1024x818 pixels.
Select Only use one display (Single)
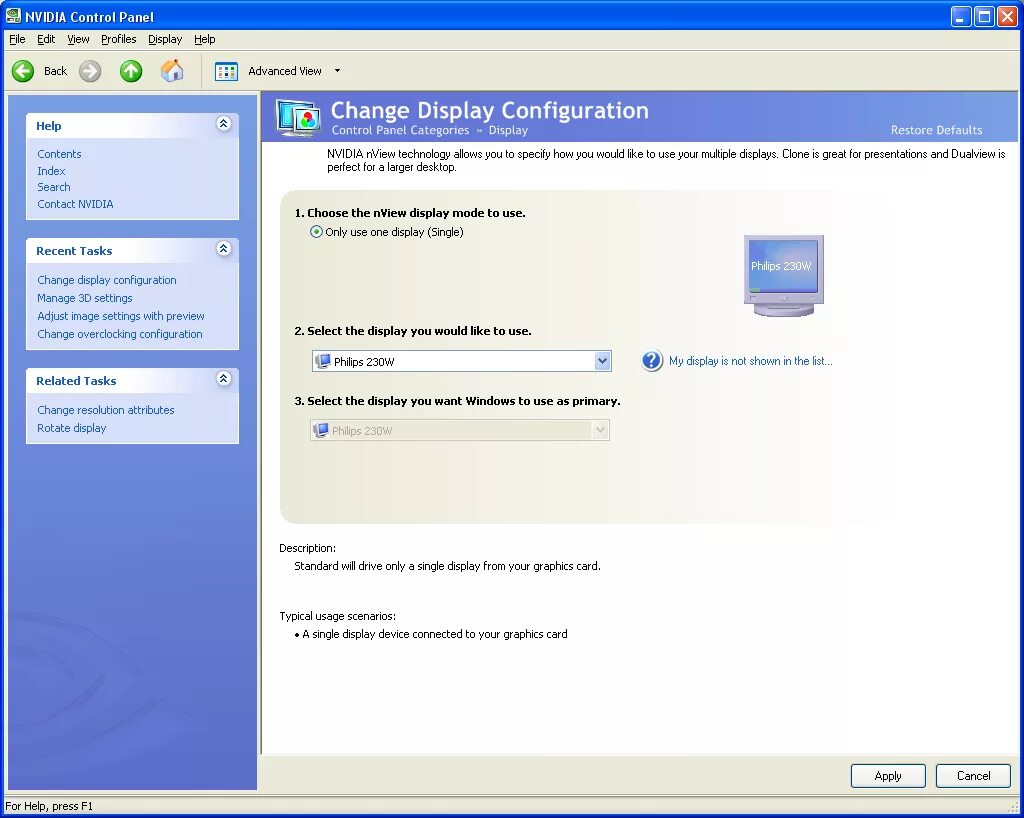click(387, 232)
